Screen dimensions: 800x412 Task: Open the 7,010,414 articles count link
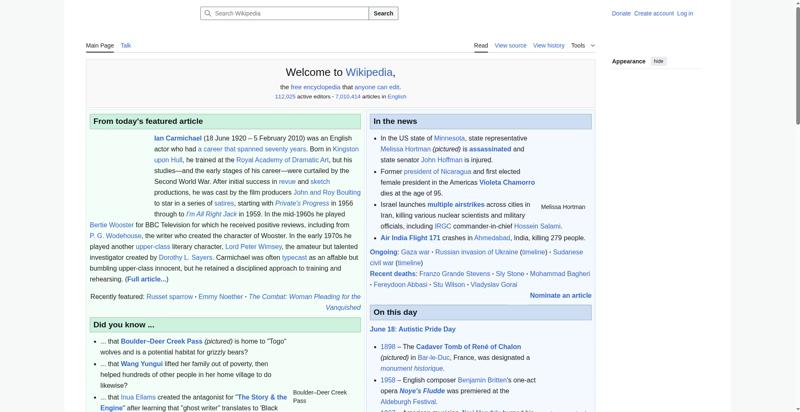347,96
